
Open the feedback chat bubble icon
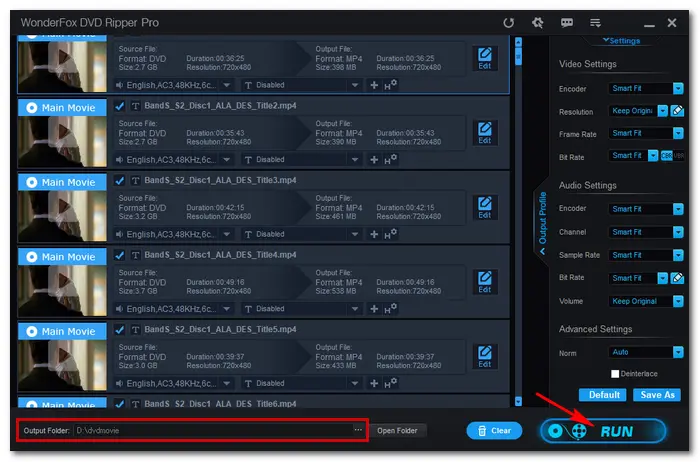567,23
